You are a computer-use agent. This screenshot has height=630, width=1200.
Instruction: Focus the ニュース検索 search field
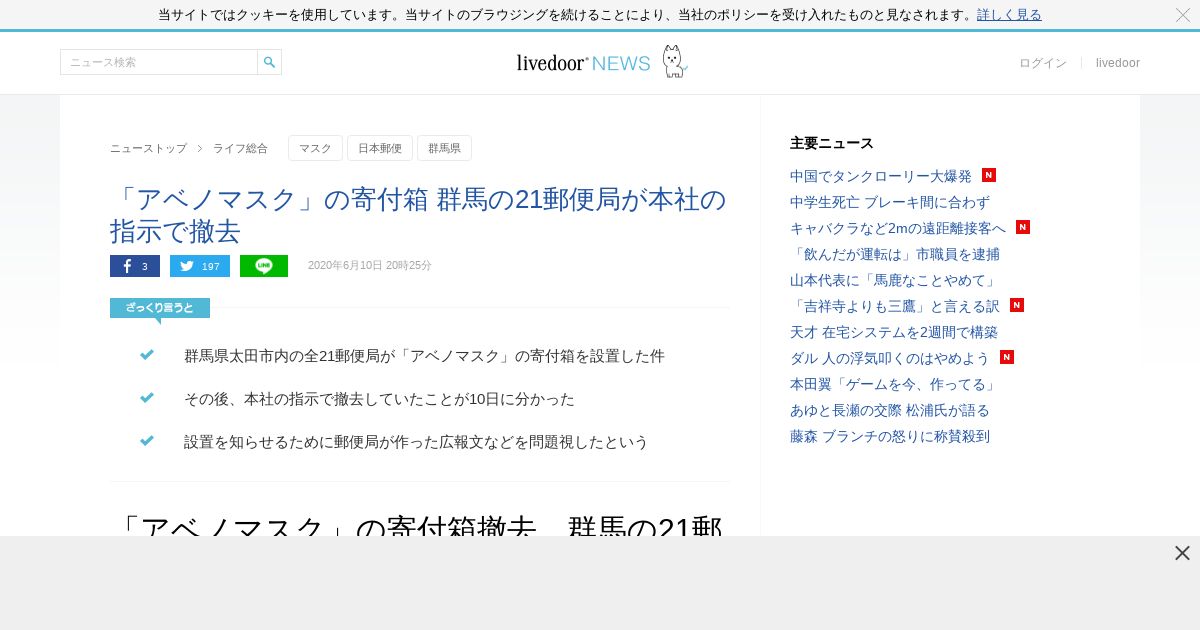[x=159, y=62]
